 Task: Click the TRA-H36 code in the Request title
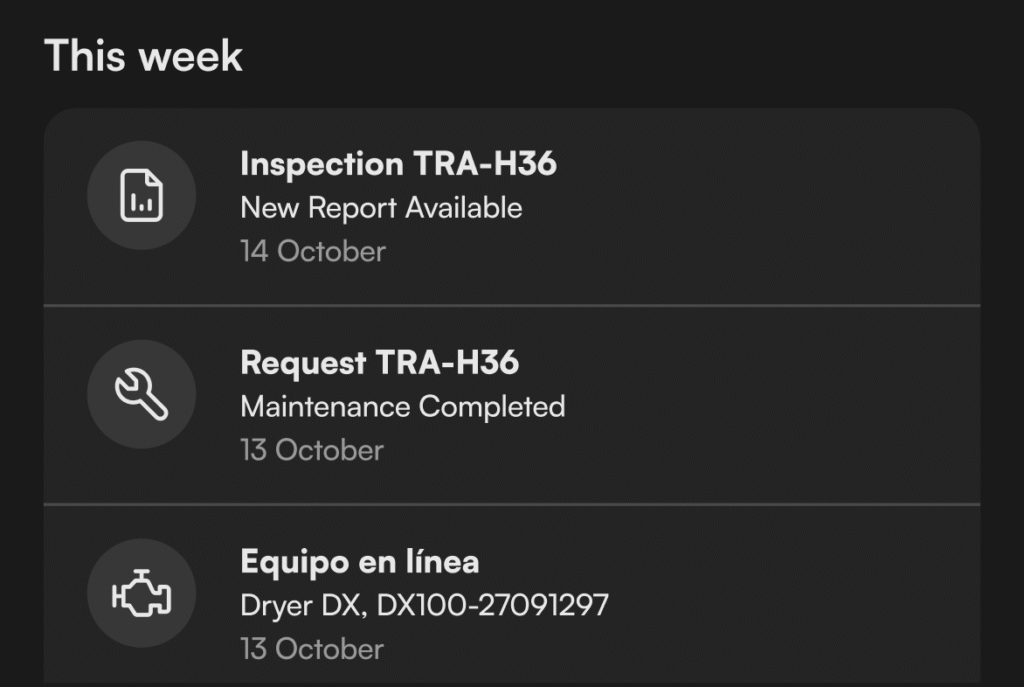447,363
